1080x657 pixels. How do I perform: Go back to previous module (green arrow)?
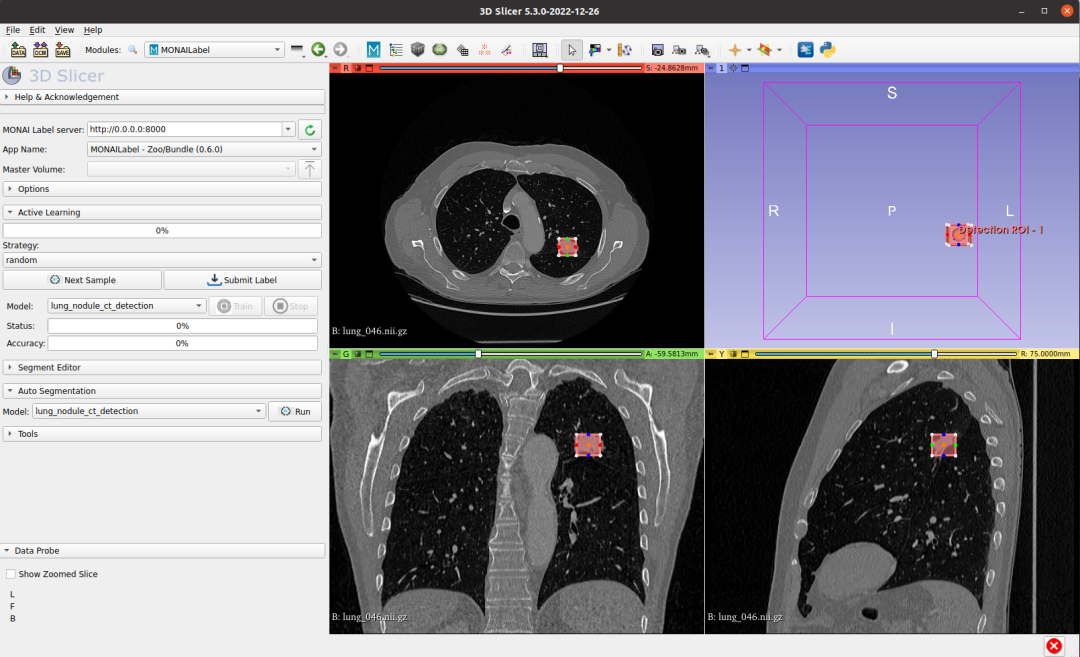pyautogui.click(x=318, y=49)
